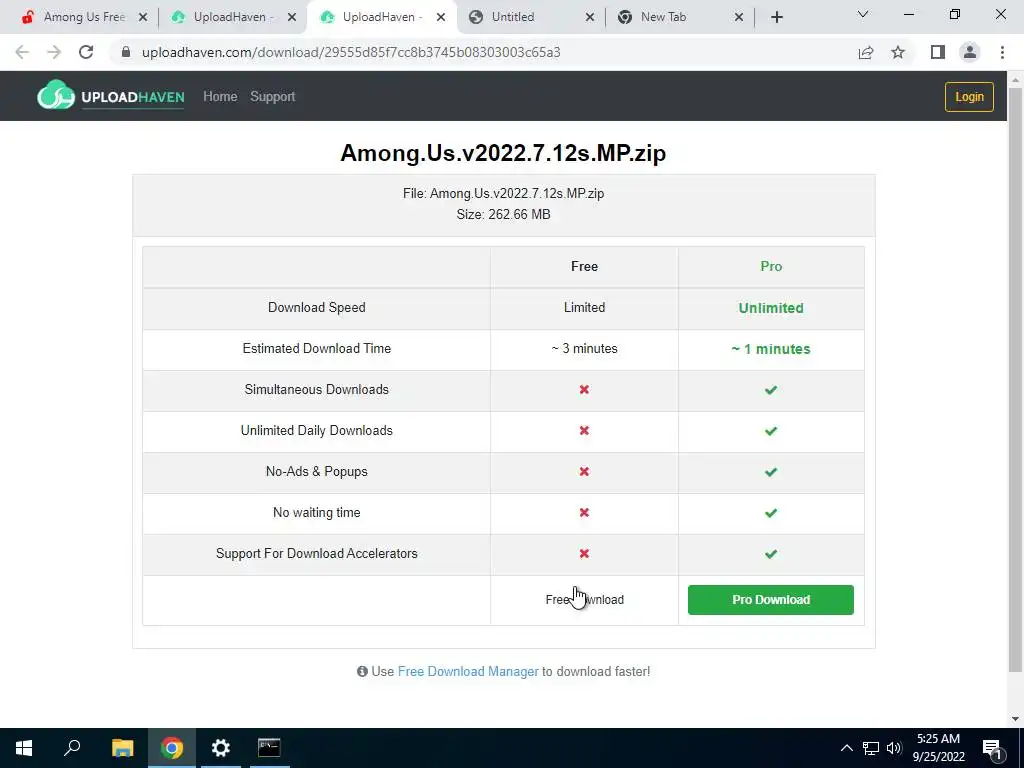This screenshot has height=768, width=1024.
Task: Click the browser forward arrow
Action: [x=54, y=52]
